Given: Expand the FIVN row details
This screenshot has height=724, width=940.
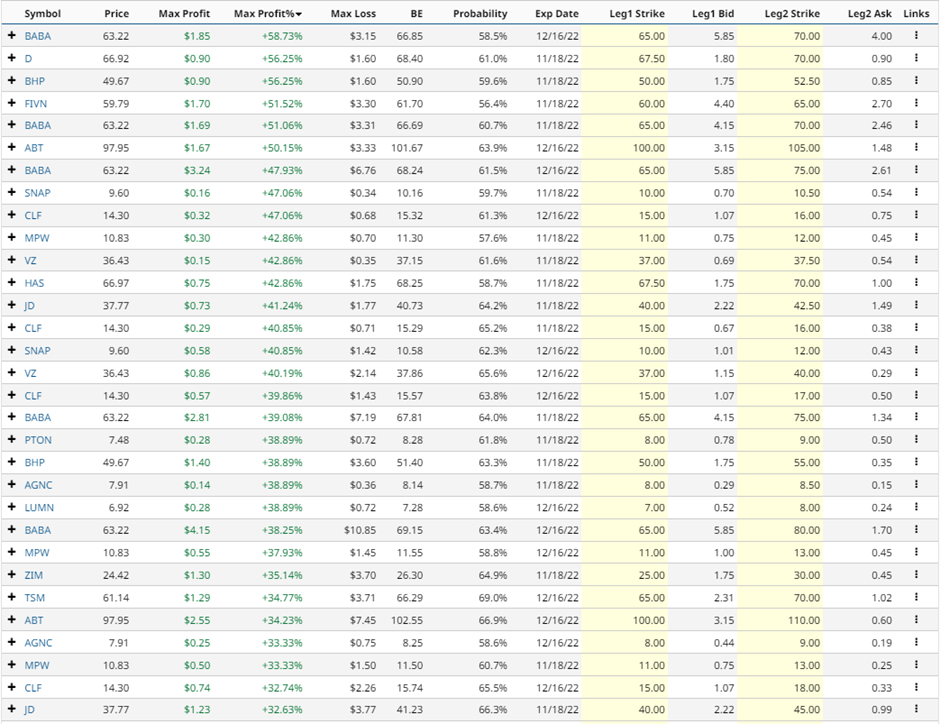Looking at the screenshot, I should [11, 103].
